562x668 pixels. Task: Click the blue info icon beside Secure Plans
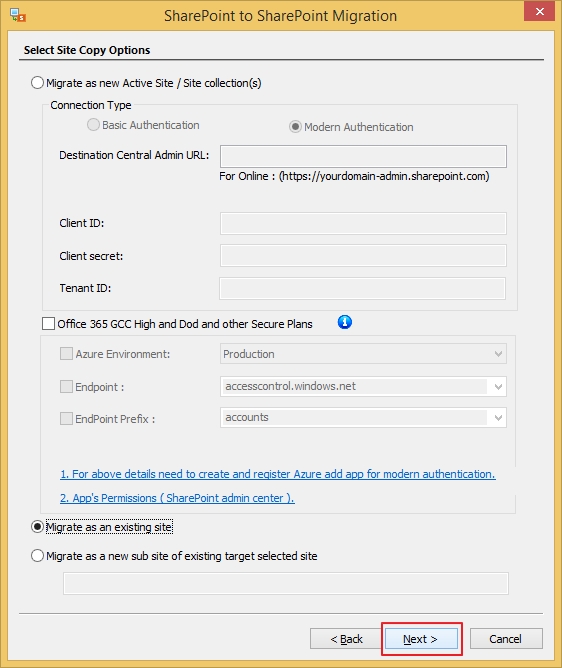344,322
